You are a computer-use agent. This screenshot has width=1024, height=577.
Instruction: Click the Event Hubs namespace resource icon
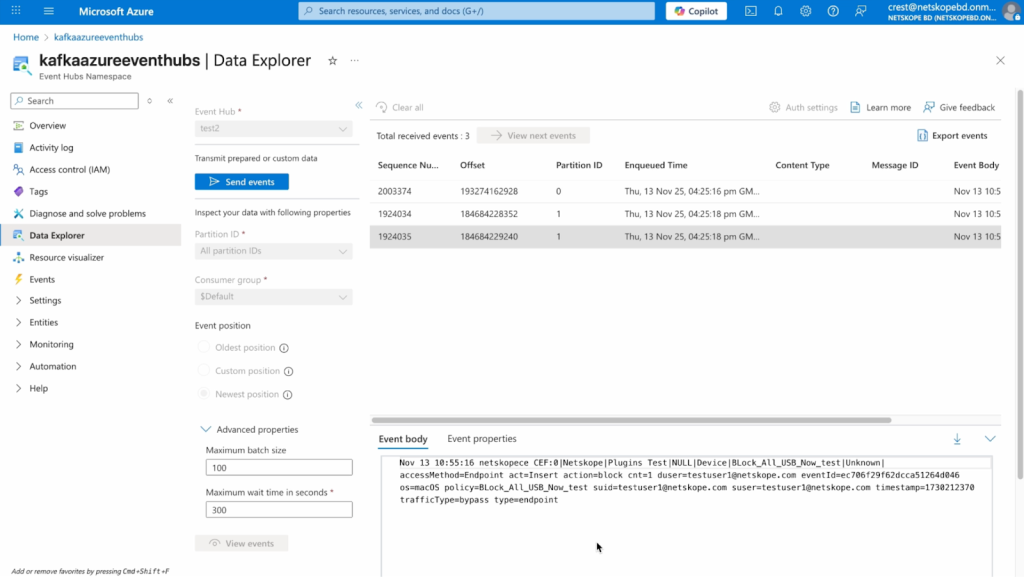pos(21,65)
